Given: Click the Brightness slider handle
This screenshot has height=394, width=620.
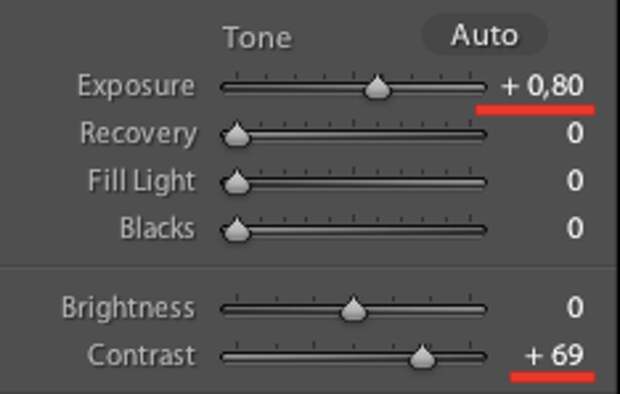Looking at the screenshot, I should tap(353, 309).
